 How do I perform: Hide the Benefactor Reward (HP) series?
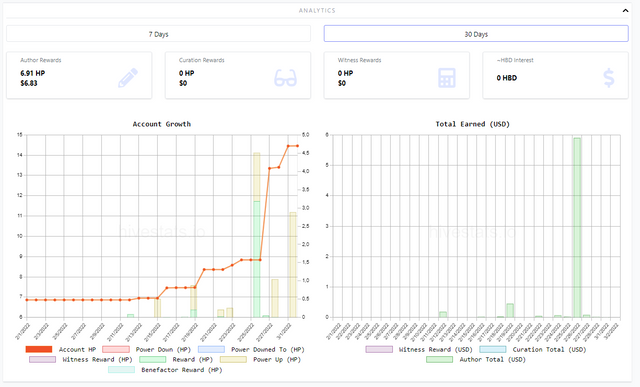[x=165, y=370]
